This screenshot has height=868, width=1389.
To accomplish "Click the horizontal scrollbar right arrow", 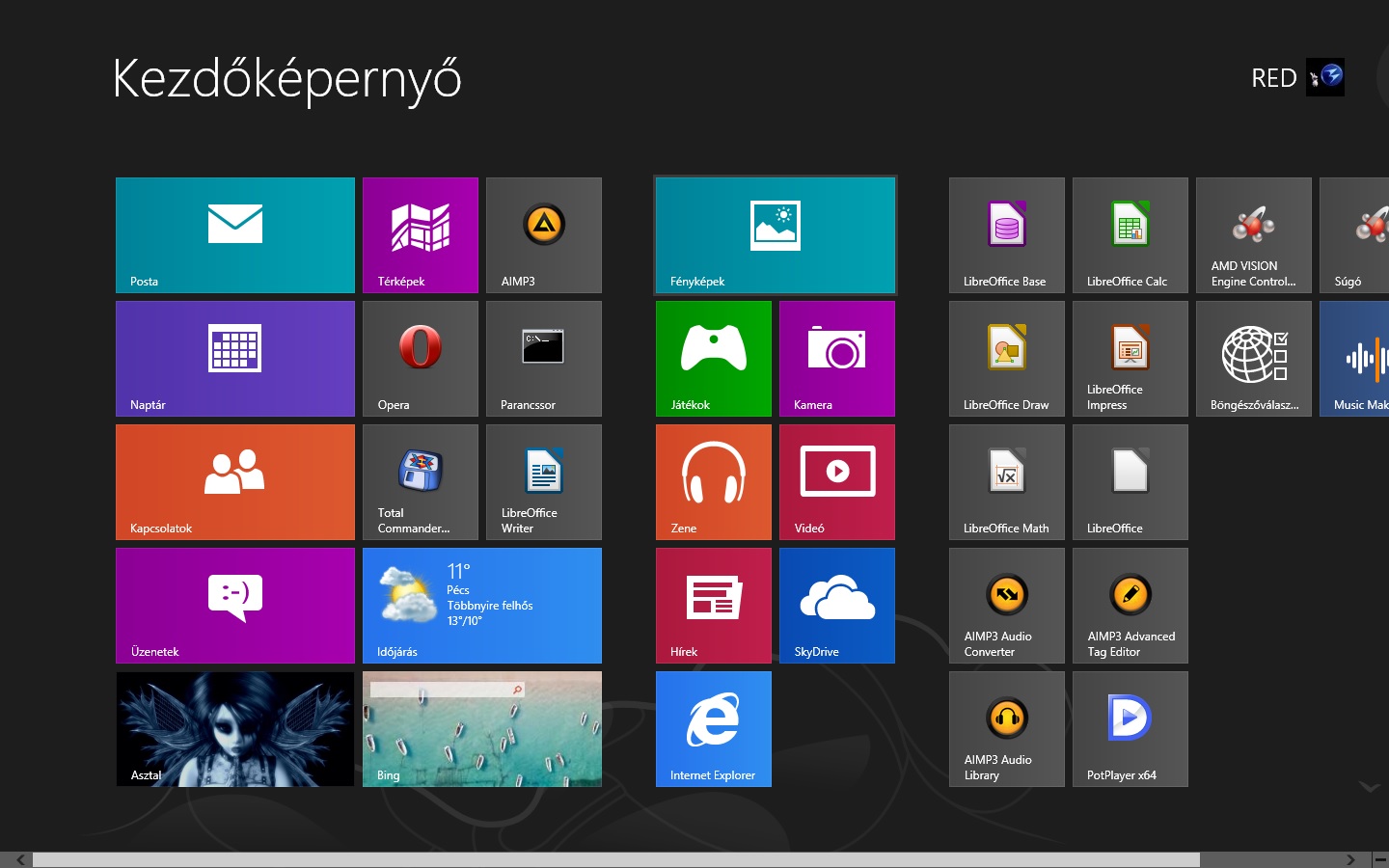I will [1350, 859].
